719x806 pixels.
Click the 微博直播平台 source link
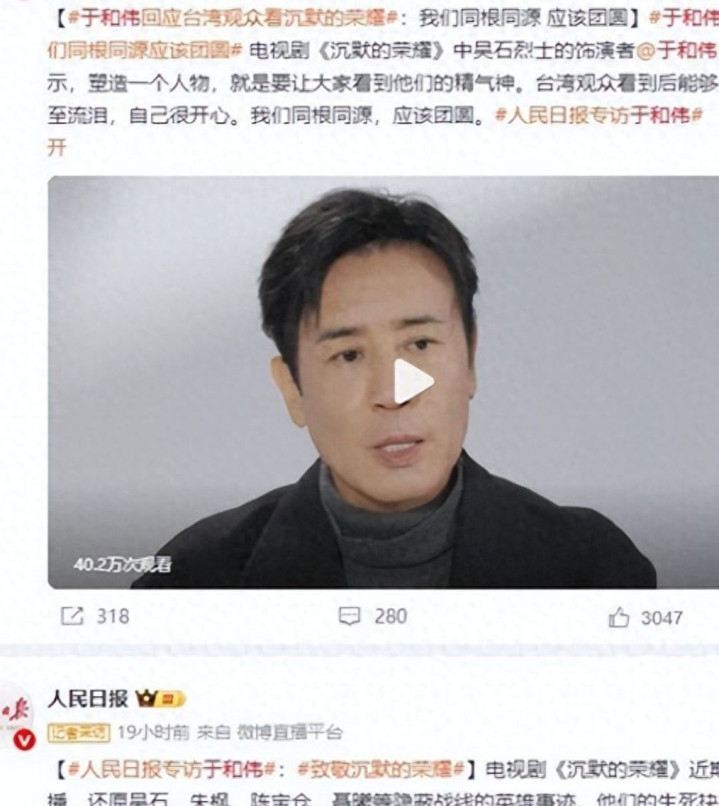point(289,732)
